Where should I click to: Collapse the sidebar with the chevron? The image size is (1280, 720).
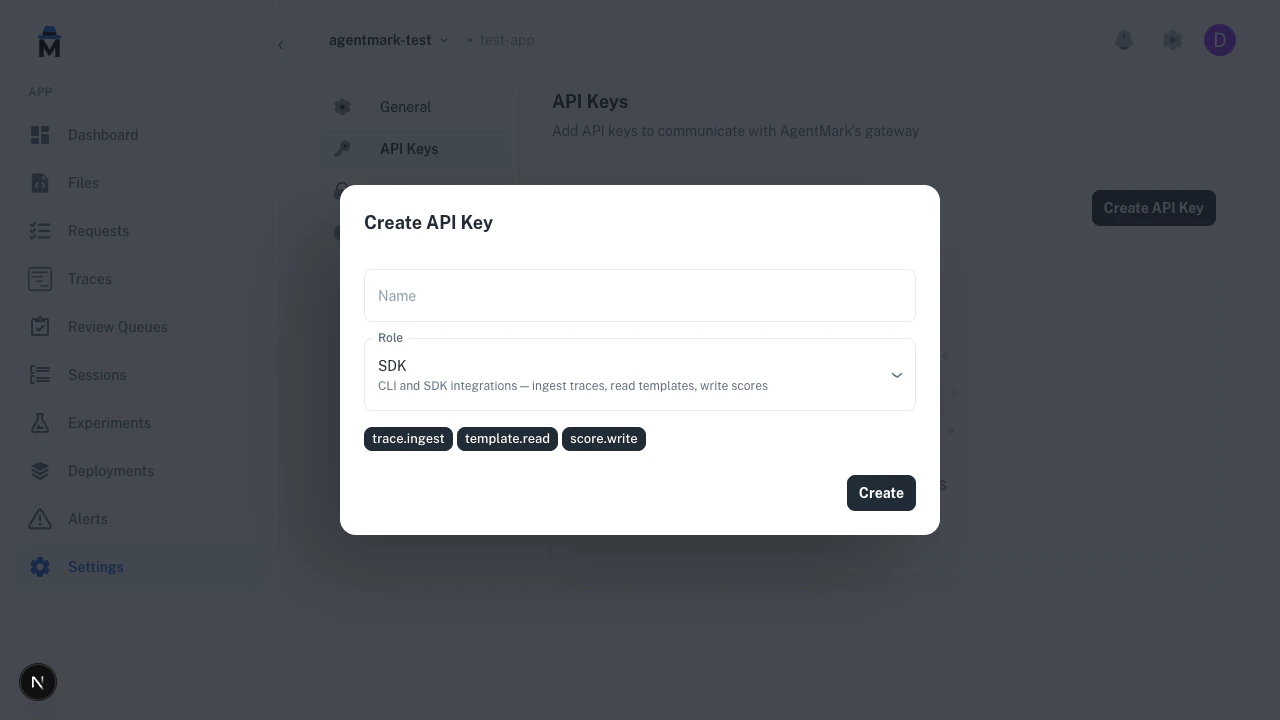click(281, 44)
